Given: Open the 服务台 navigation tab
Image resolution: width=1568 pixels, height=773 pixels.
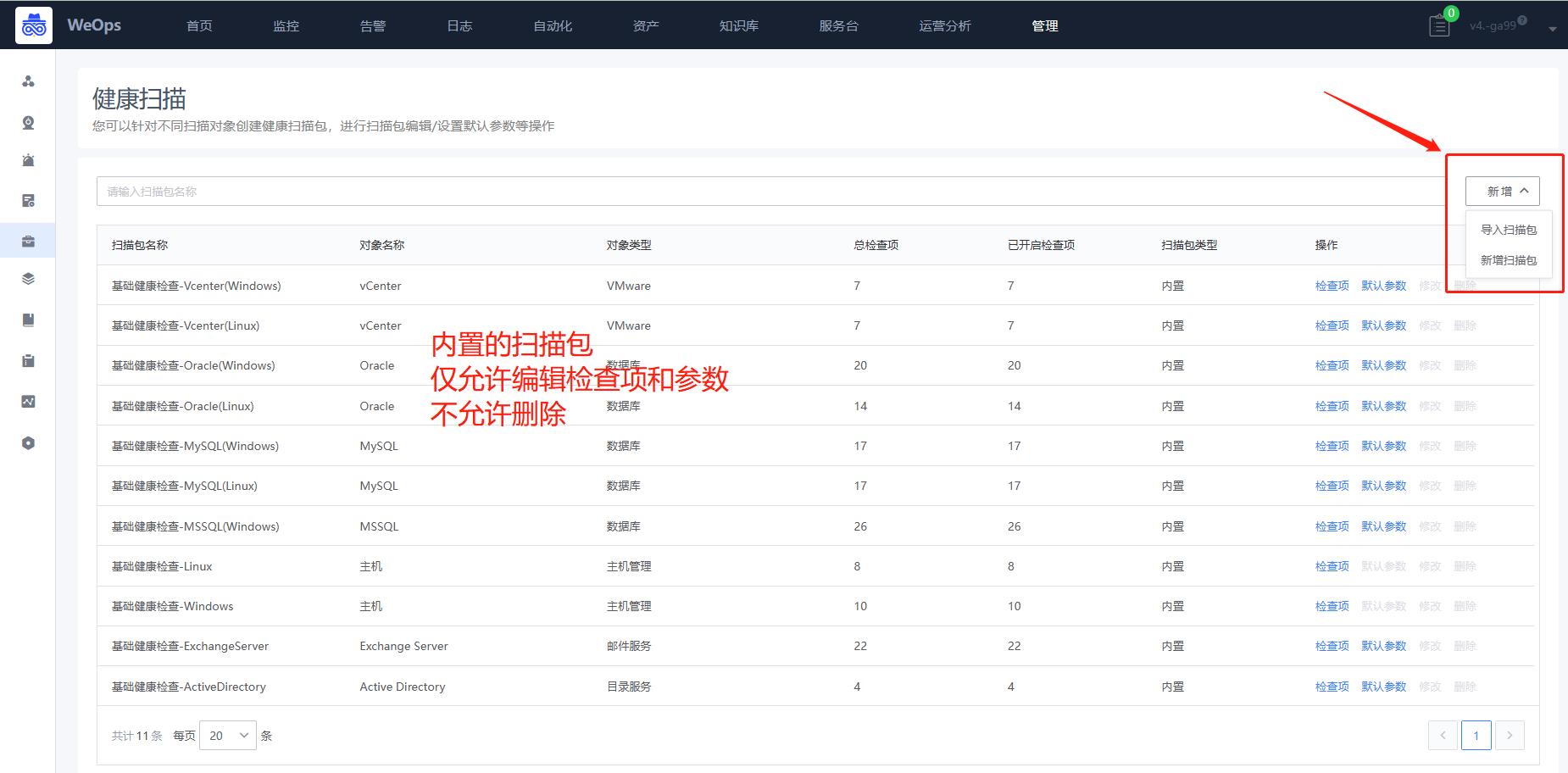Looking at the screenshot, I should coord(838,26).
